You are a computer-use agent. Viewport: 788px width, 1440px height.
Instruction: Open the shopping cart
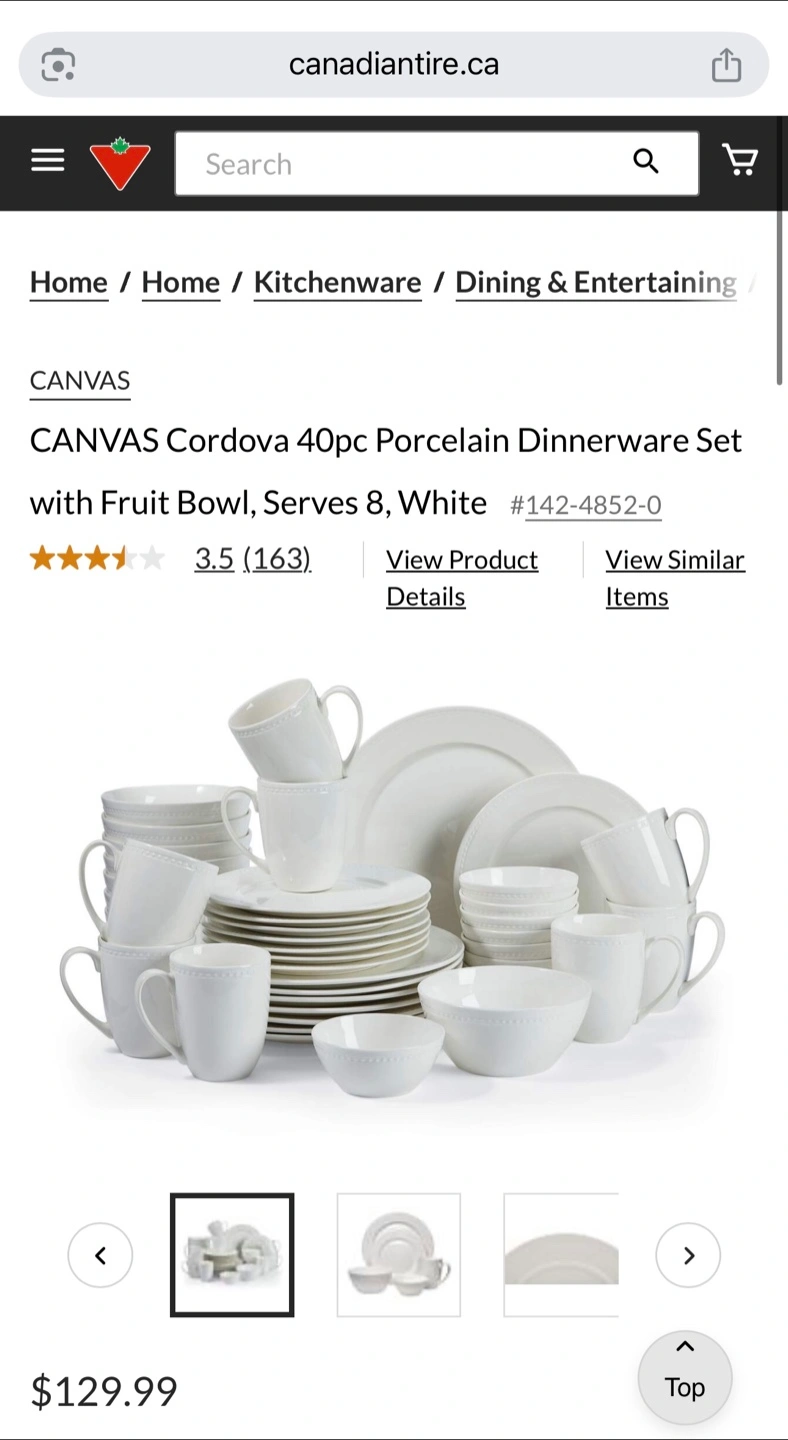(740, 160)
